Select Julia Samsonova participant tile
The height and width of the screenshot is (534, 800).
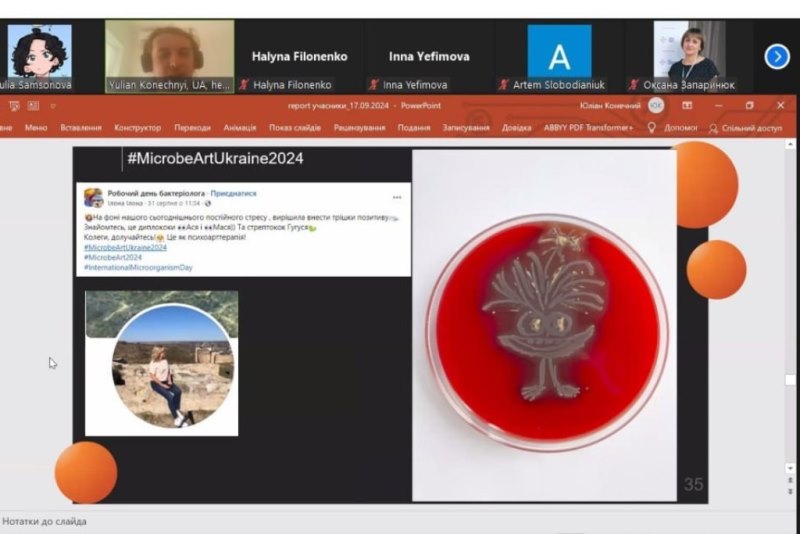click(39, 57)
